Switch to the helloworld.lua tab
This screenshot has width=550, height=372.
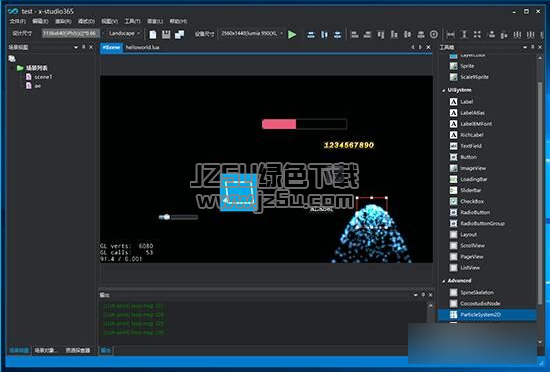pos(142,47)
